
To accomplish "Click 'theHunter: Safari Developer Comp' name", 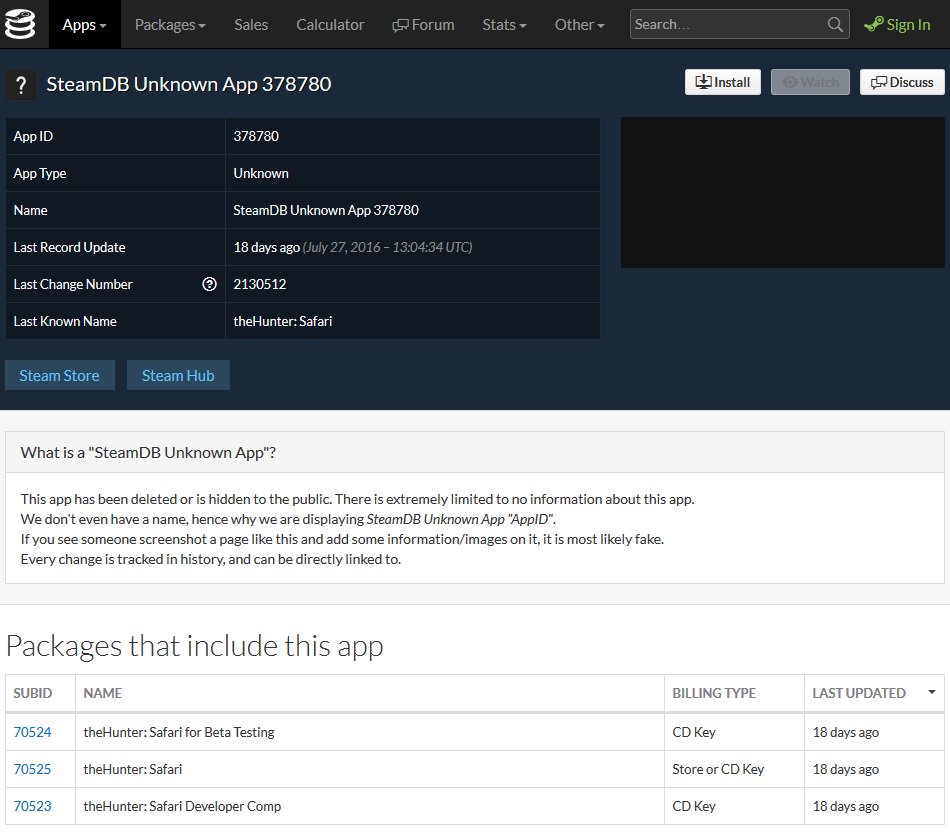I will [x=182, y=806].
